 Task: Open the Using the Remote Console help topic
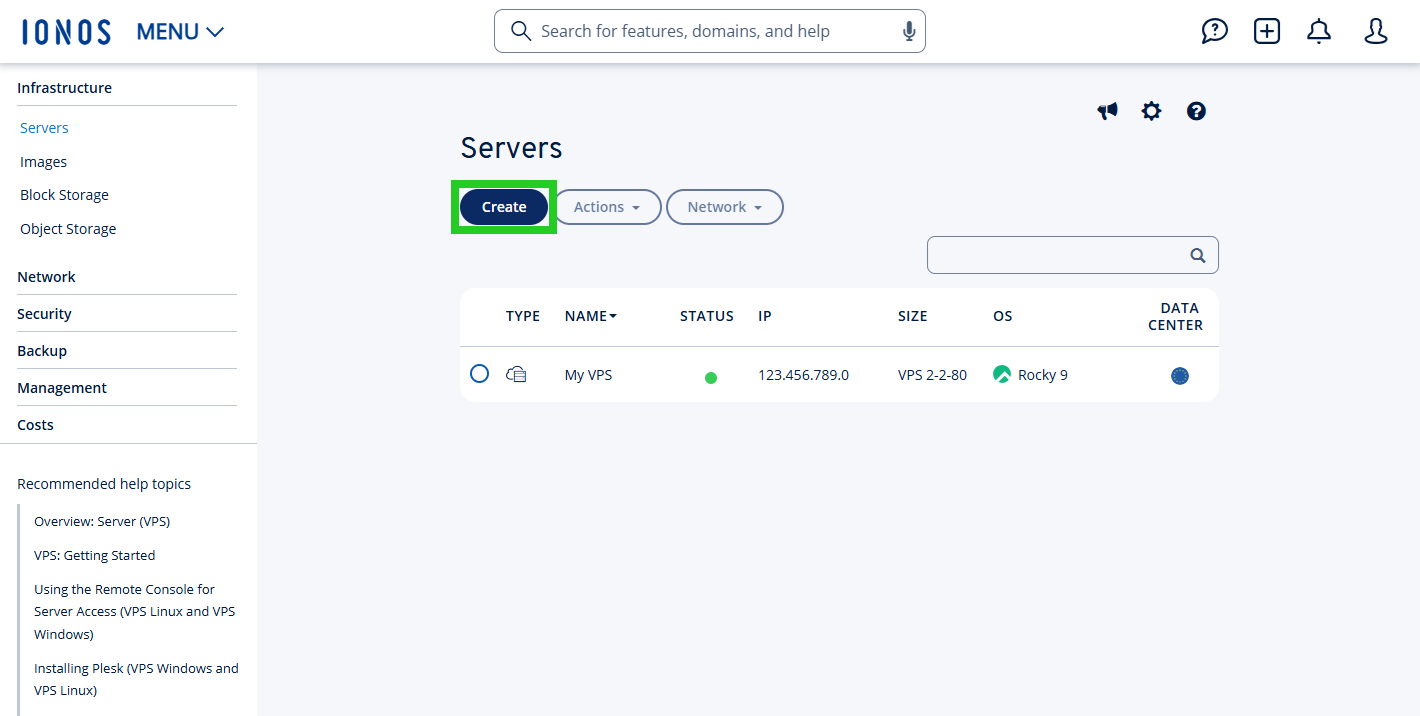135,612
